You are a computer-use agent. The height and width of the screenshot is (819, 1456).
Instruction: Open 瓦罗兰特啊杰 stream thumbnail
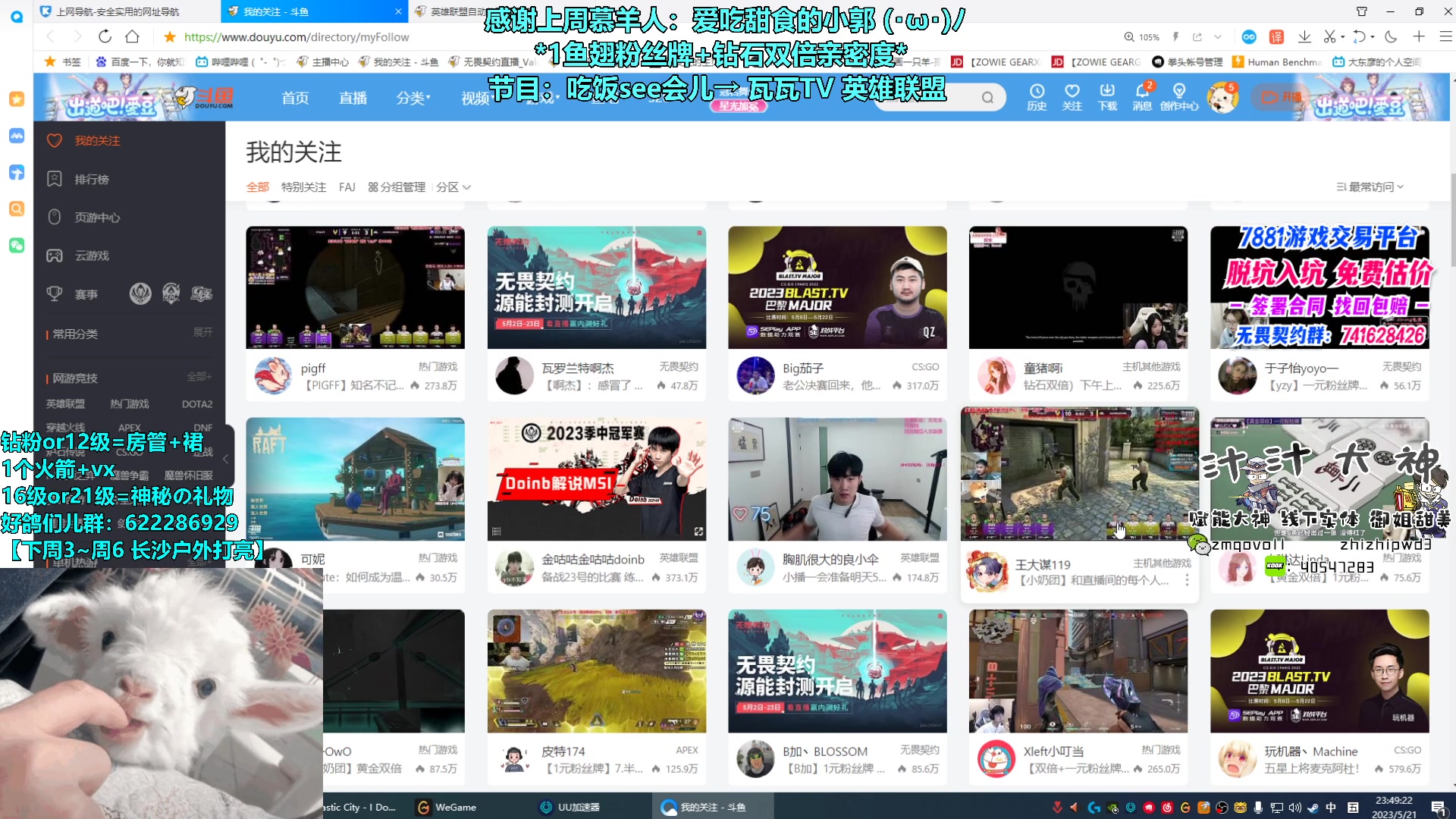coord(596,287)
